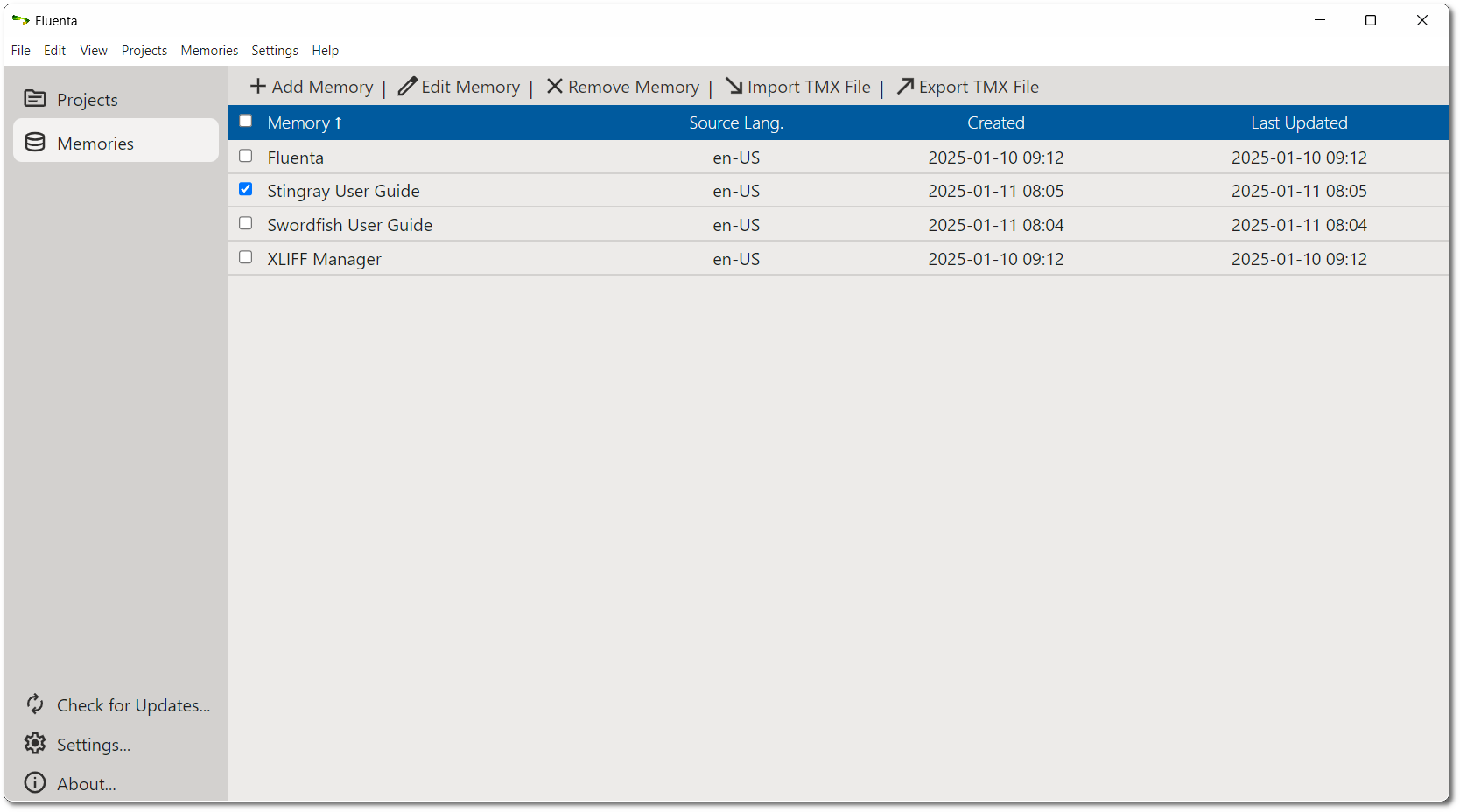Toggle the select-all checkbox in table header
Image resolution: width=1460 pixels, height=812 pixels.
(246, 121)
